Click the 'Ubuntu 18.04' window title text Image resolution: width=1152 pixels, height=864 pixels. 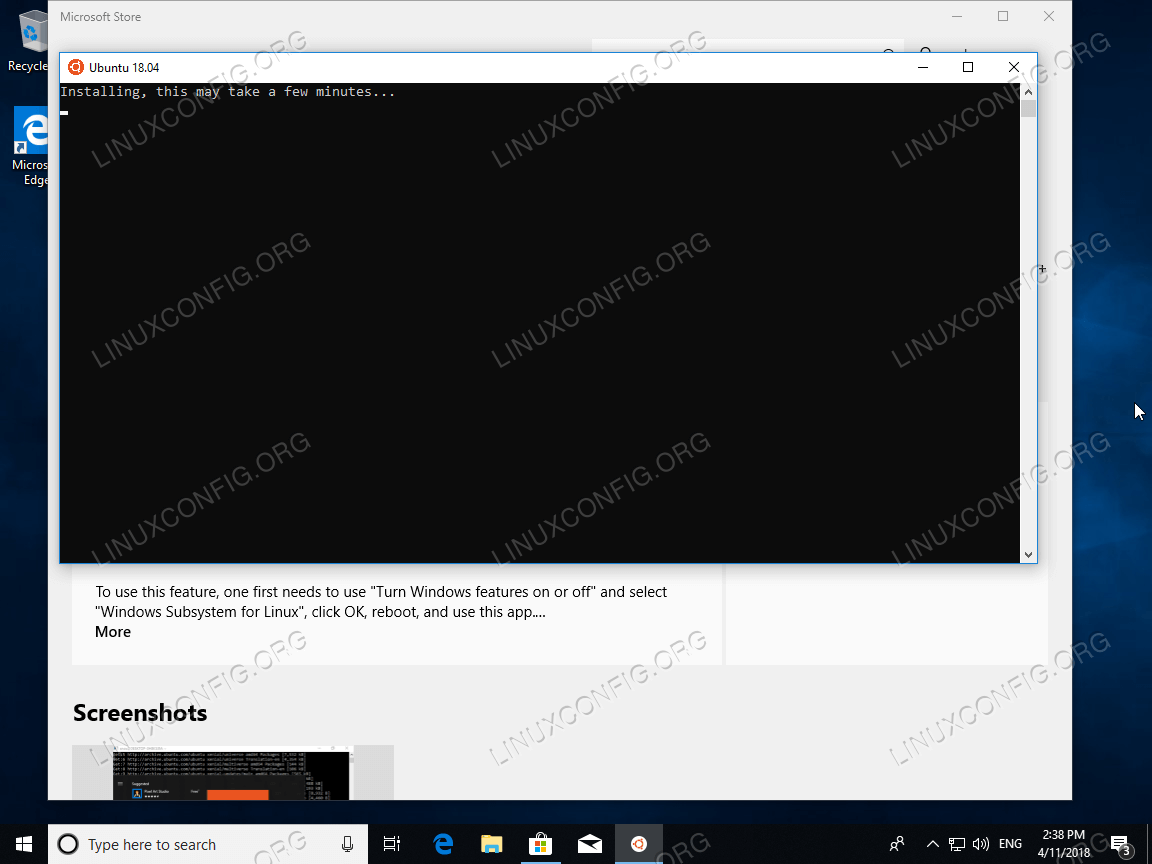[124, 68]
